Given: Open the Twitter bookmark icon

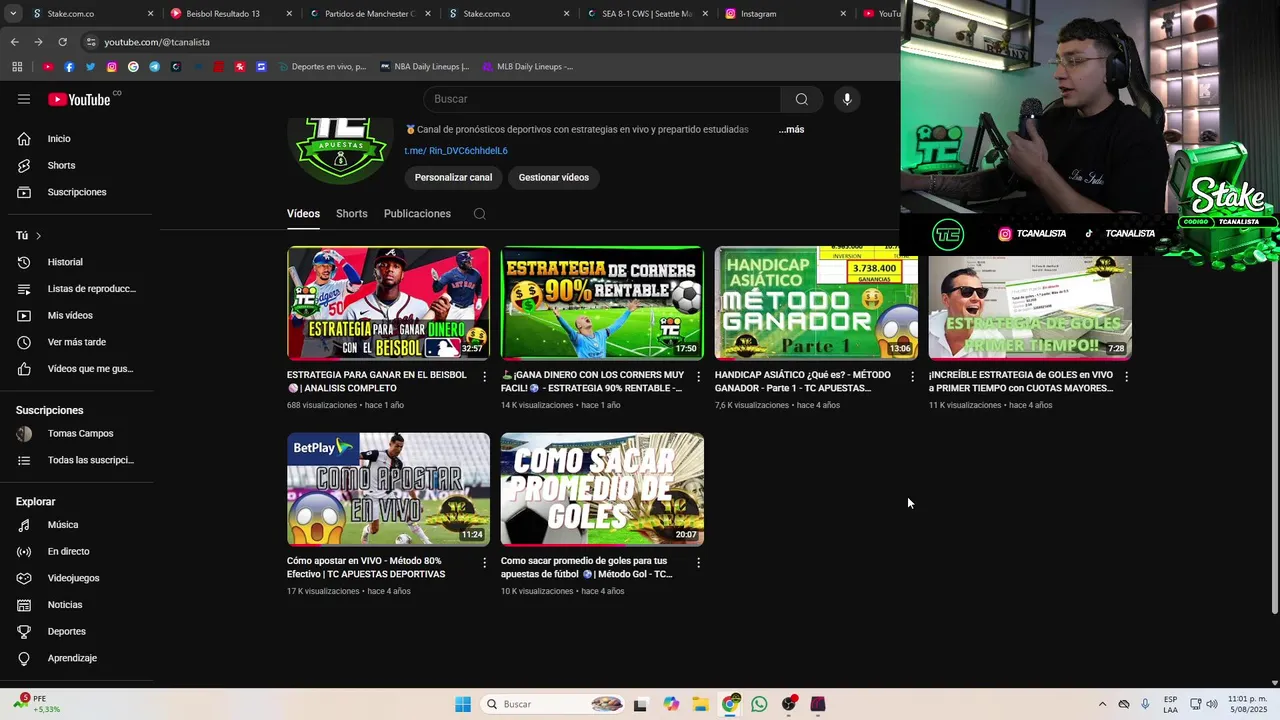Looking at the screenshot, I should pyautogui.click(x=90, y=67).
